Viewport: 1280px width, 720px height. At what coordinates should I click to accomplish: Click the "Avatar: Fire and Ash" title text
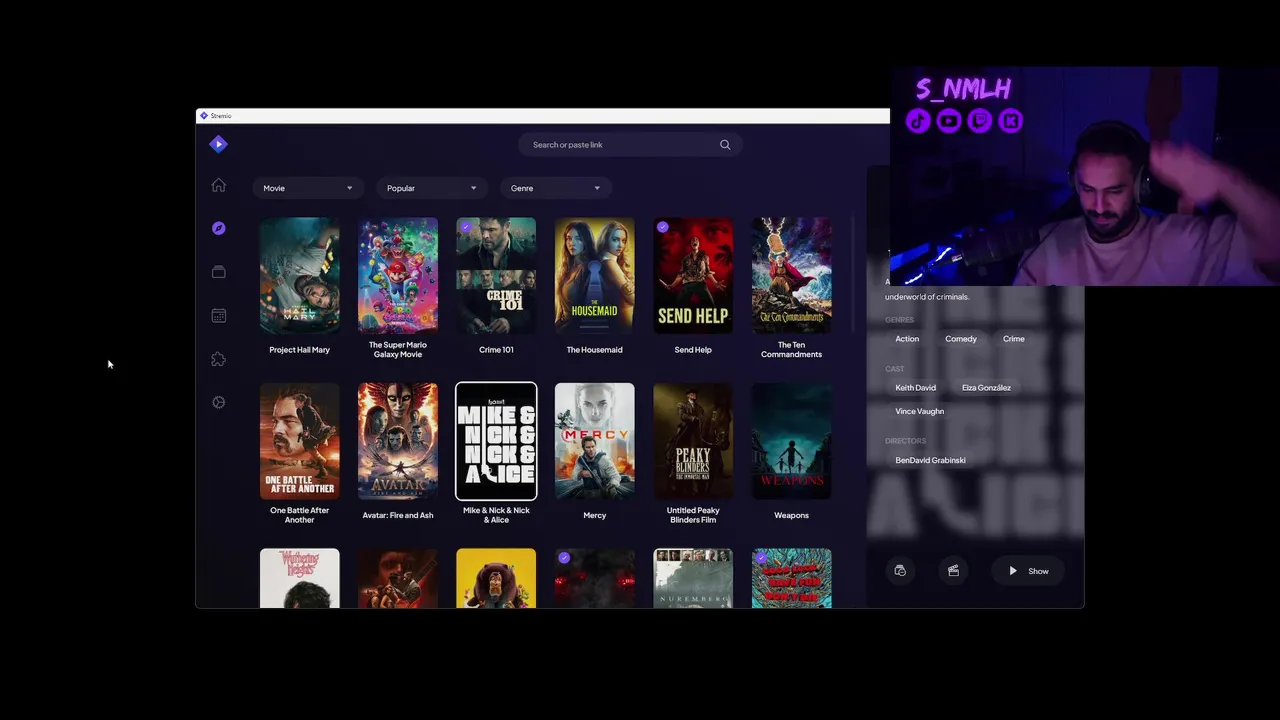tap(398, 515)
